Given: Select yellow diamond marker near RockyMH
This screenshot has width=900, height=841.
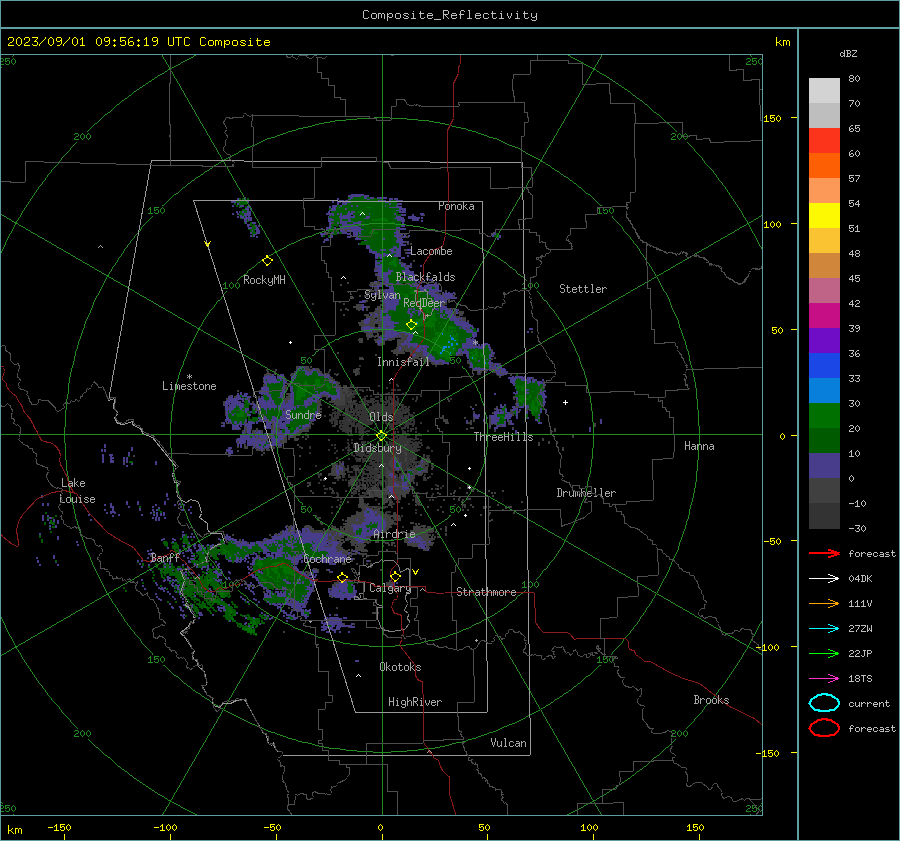Looking at the screenshot, I should click(267, 261).
